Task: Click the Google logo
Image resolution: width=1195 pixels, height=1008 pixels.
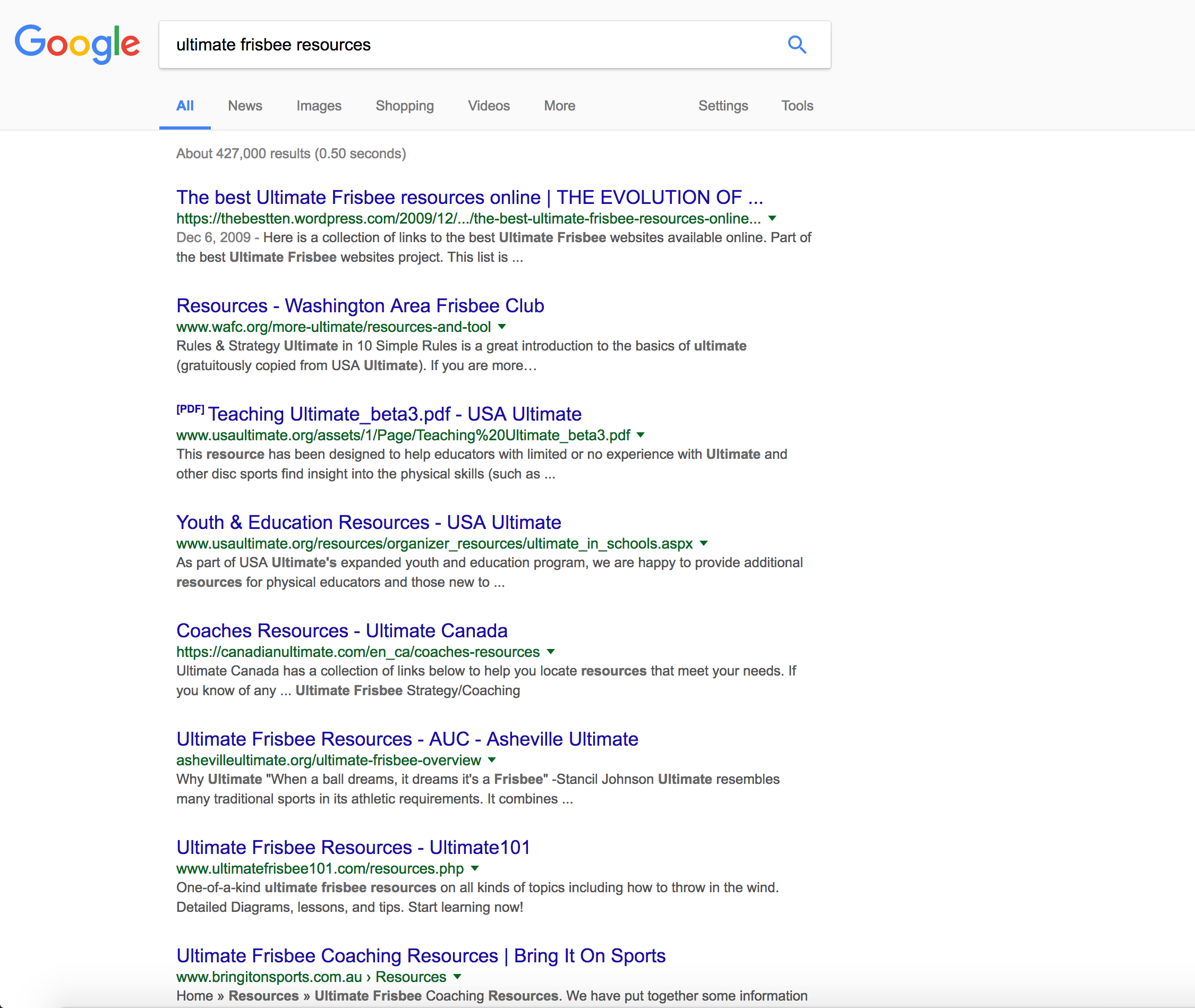Action: tap(77, 44)
